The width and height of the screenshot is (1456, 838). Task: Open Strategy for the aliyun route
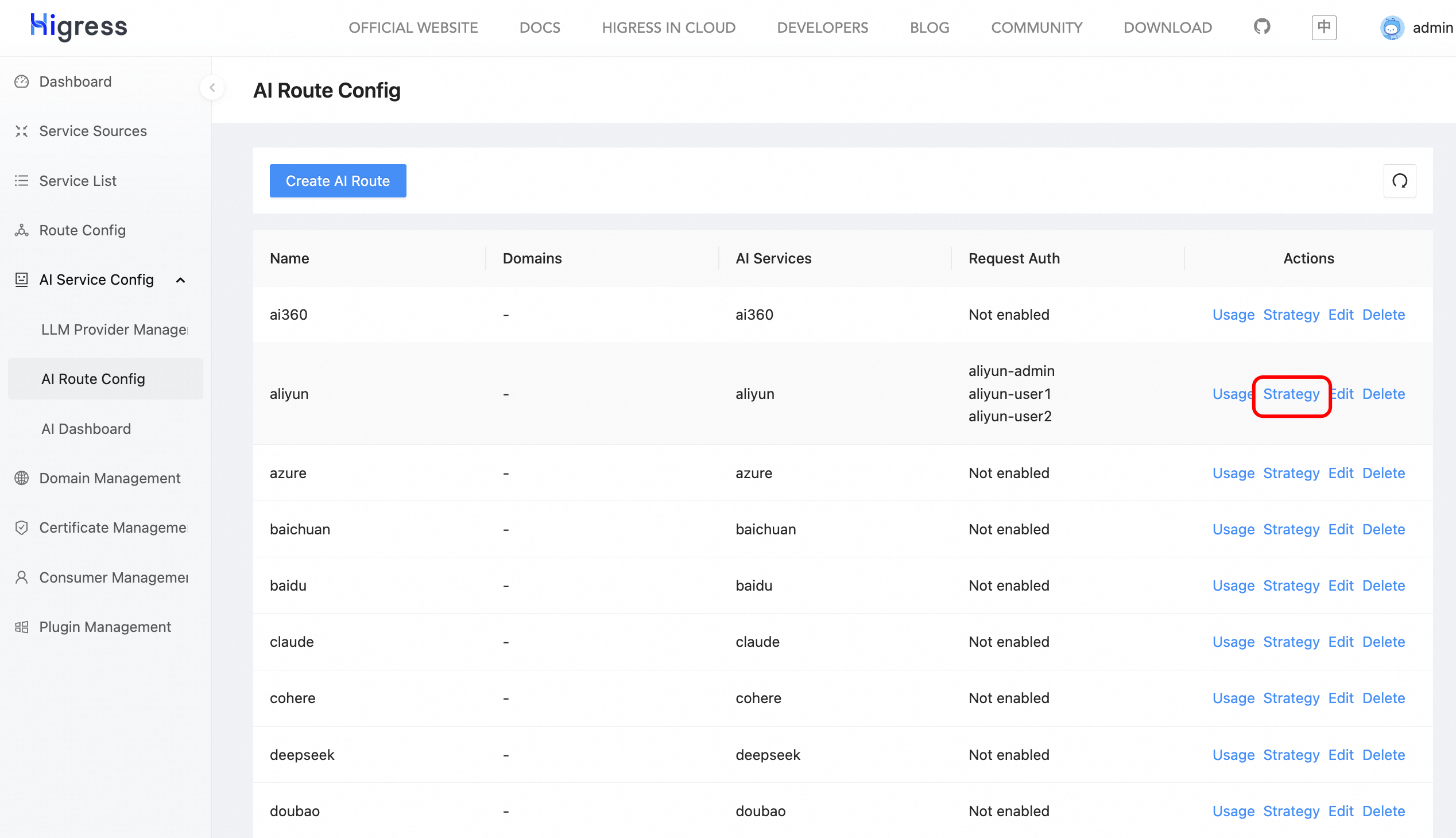(x=1291, y=394)
